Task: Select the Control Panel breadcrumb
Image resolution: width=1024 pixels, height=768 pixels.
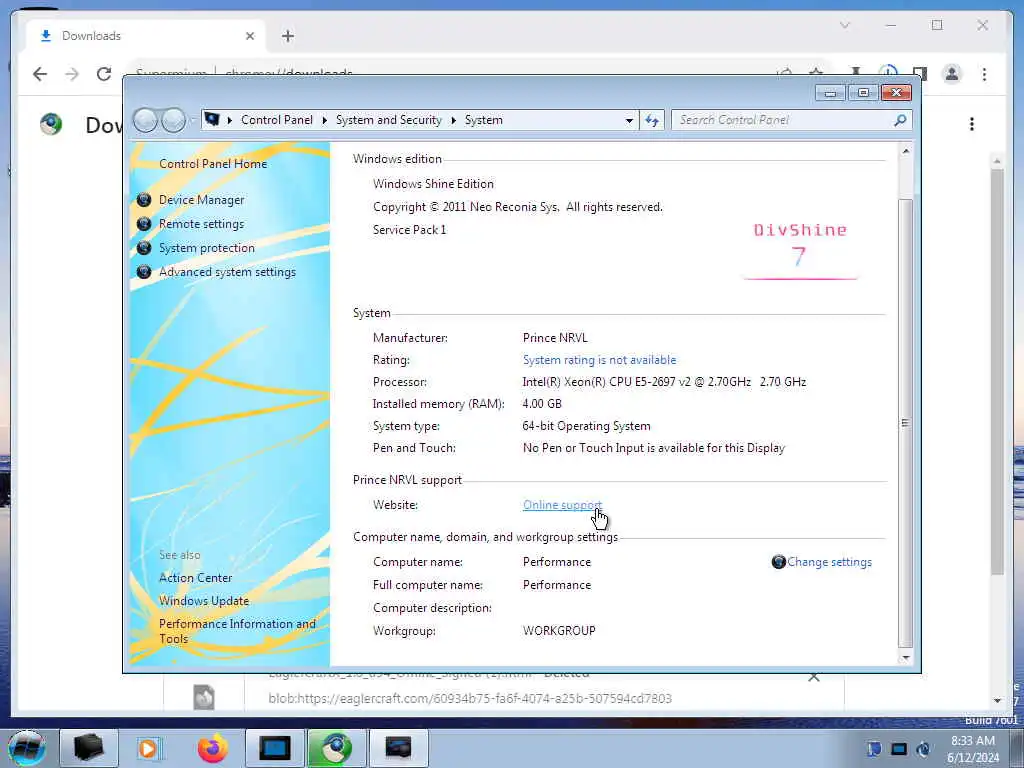Action: click(x=277, y=120)
